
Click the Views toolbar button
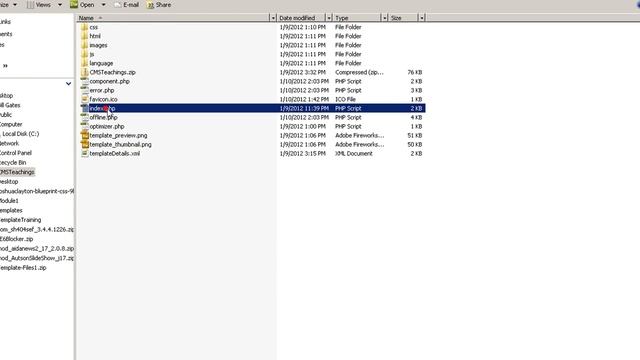pos(39,5)
